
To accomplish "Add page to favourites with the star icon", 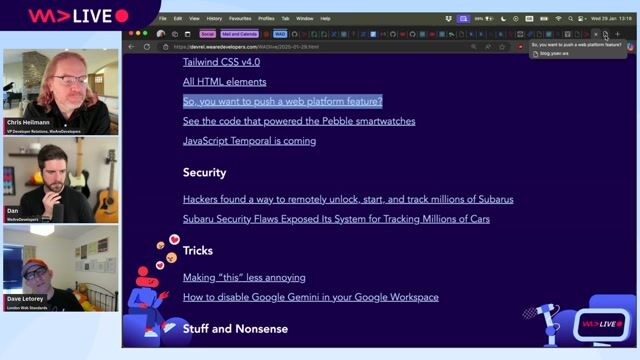I will point(502,47).
